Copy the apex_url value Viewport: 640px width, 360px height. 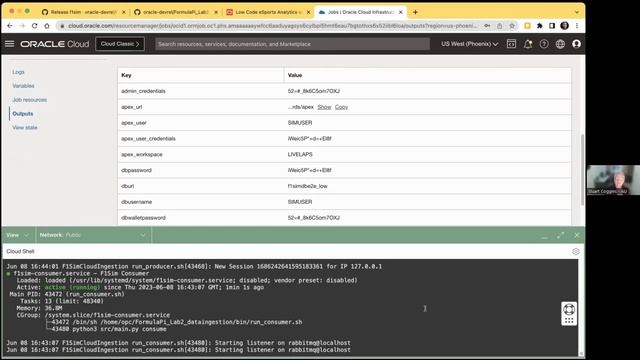pos(341,107)
